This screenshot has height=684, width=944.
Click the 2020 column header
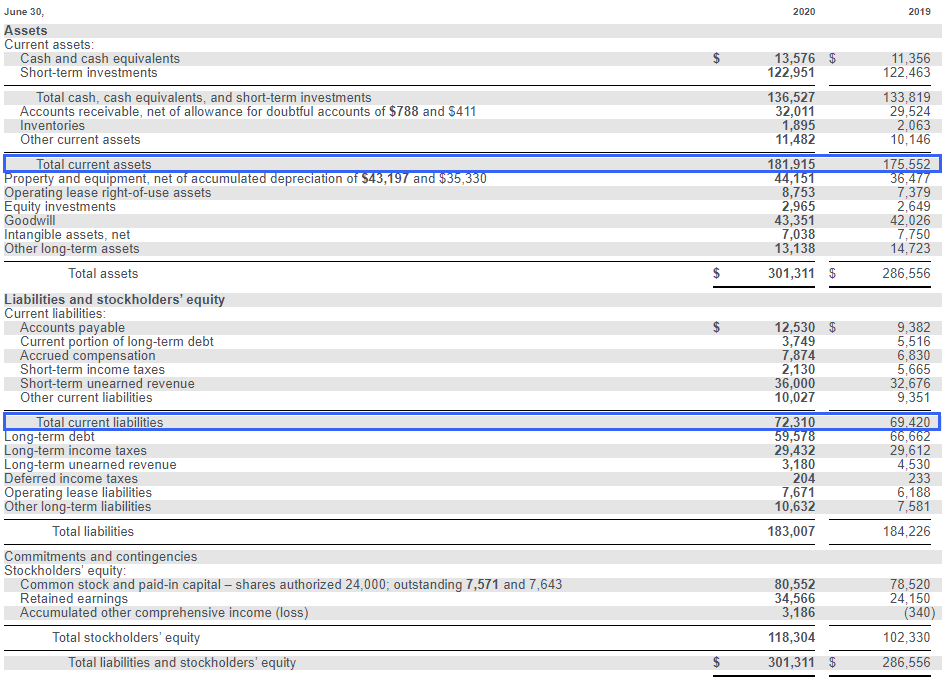(x=803, y=11)
